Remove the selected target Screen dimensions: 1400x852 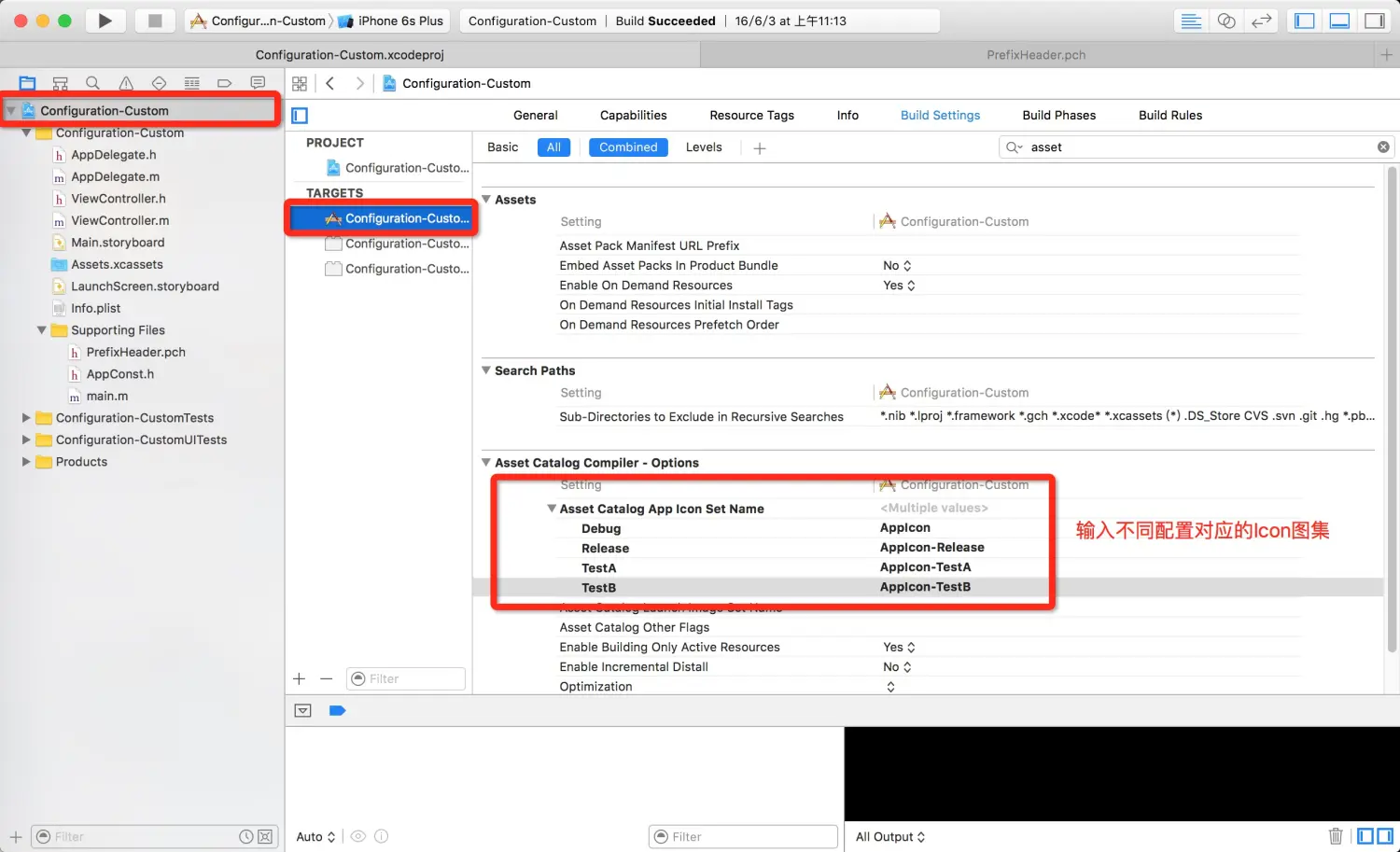click(326, 678)
